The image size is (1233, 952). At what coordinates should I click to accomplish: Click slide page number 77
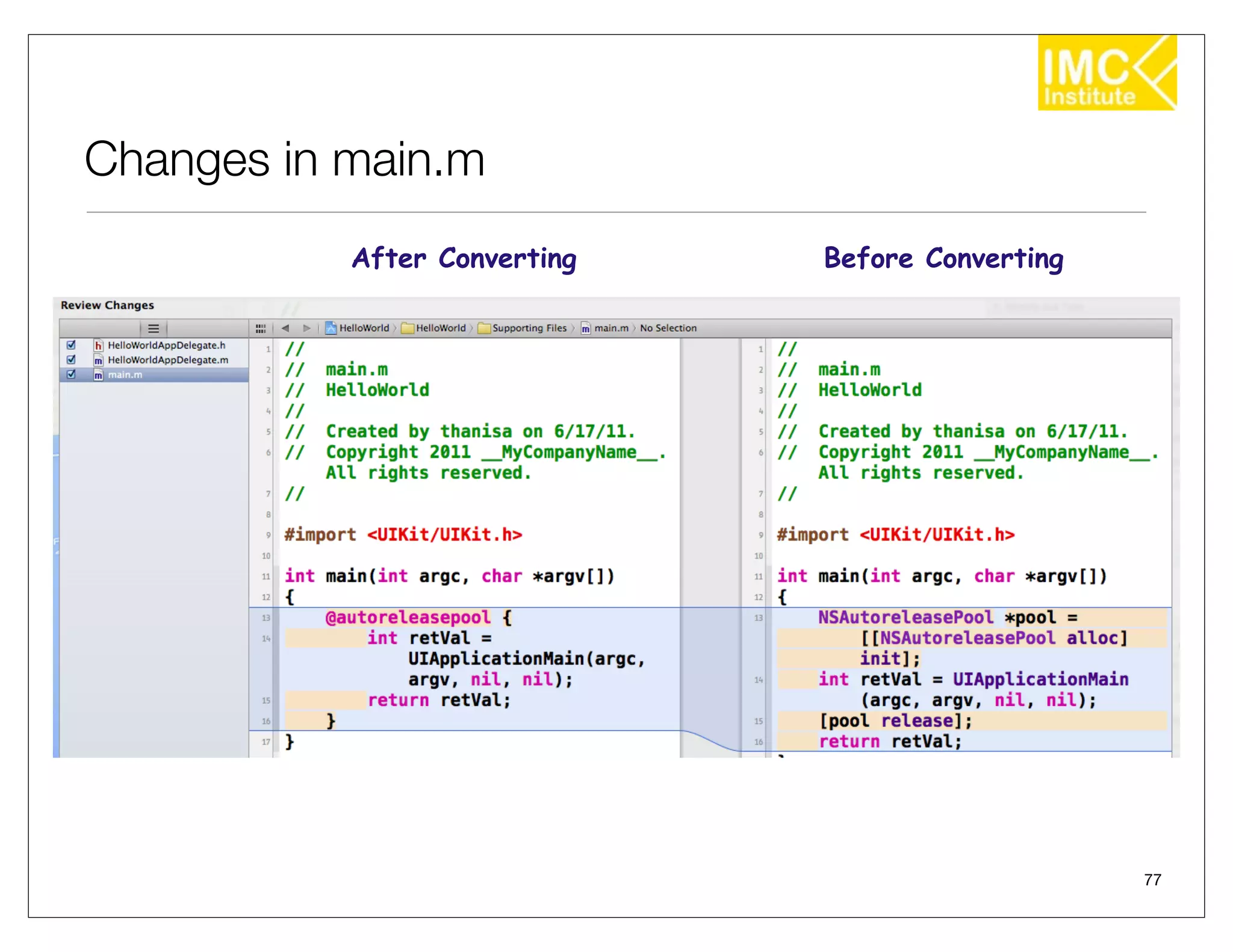(x=1152, y=880)
